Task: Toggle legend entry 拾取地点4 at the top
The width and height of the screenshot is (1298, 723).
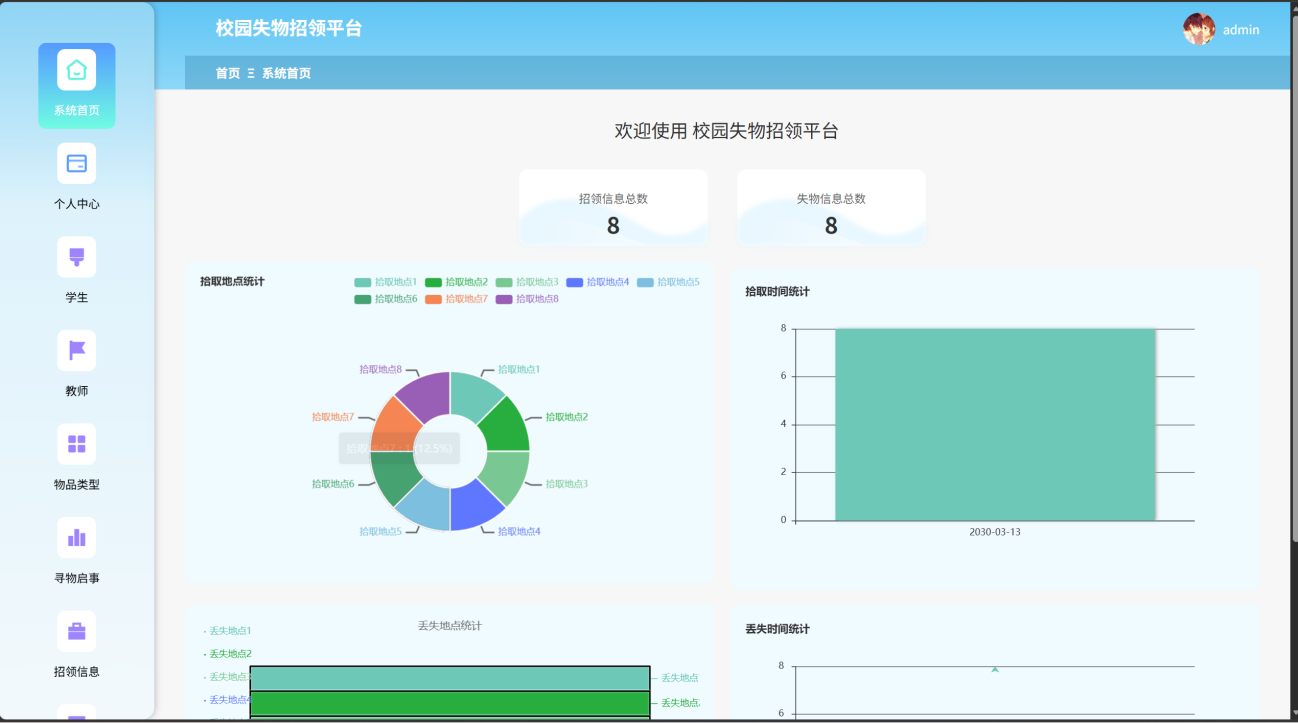Action: pyautogui.click(x=598, y=282)
